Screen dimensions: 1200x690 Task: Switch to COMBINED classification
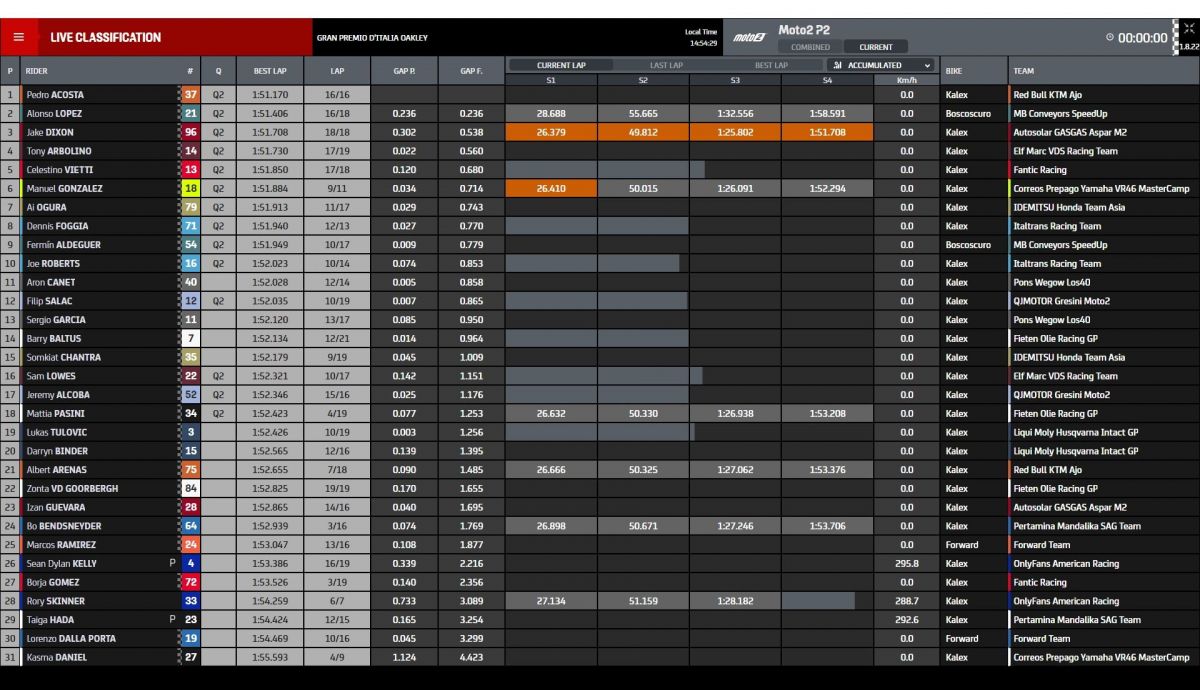[811, 47]
